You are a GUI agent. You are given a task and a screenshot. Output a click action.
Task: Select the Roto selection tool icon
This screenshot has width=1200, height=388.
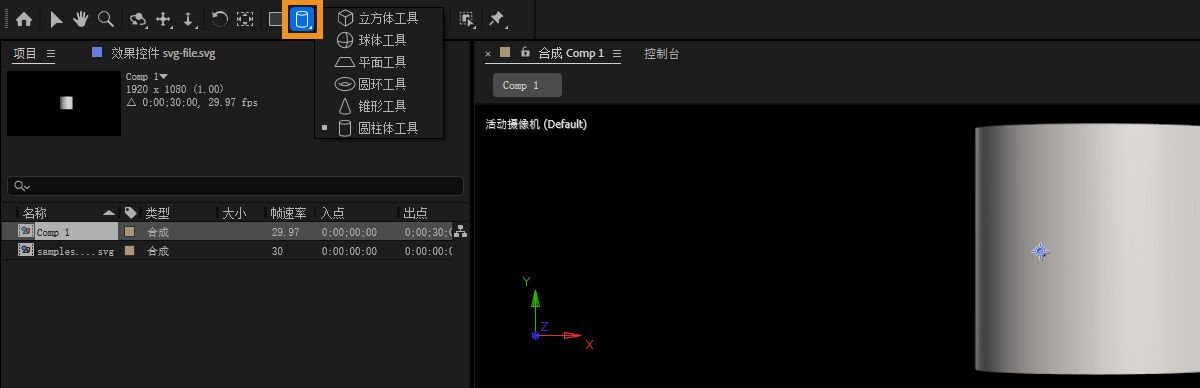[x=466, y=19]
